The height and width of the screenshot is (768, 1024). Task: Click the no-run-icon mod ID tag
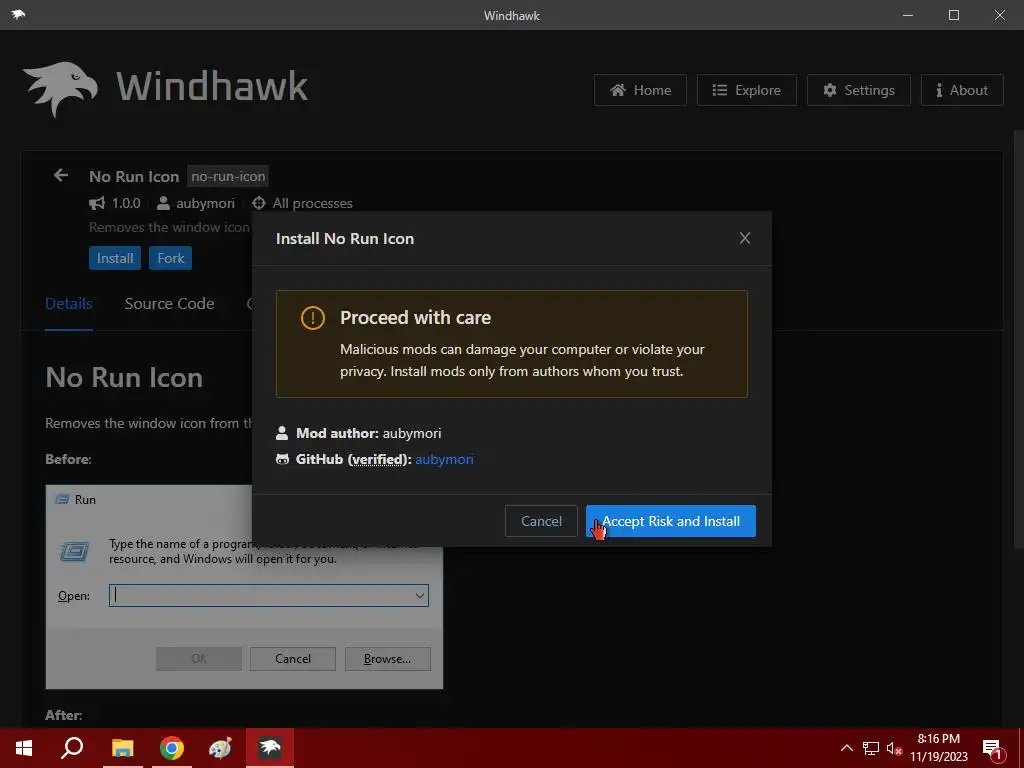228,176
